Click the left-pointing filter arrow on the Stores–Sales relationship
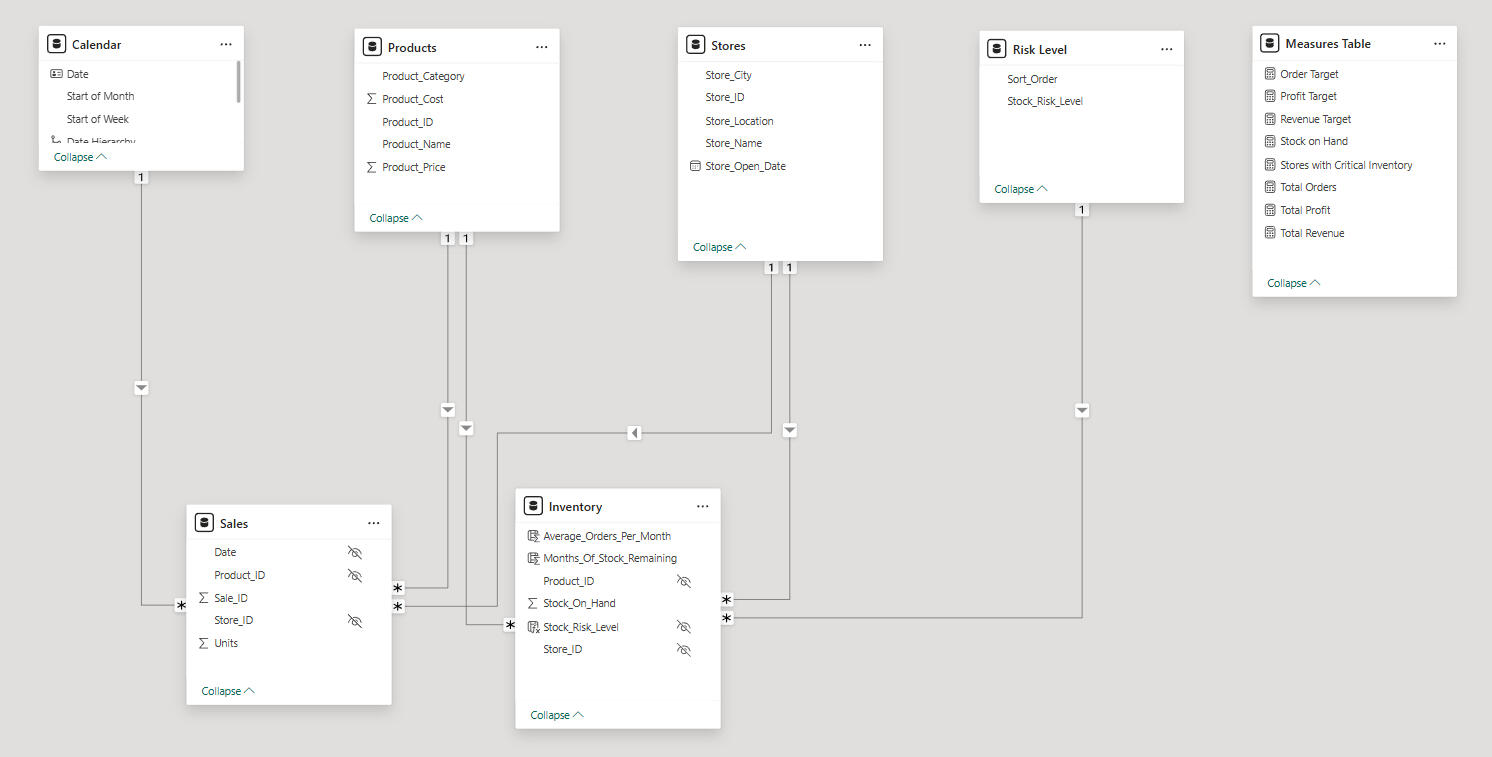The image size is (1492, 757). click(634, 433)
